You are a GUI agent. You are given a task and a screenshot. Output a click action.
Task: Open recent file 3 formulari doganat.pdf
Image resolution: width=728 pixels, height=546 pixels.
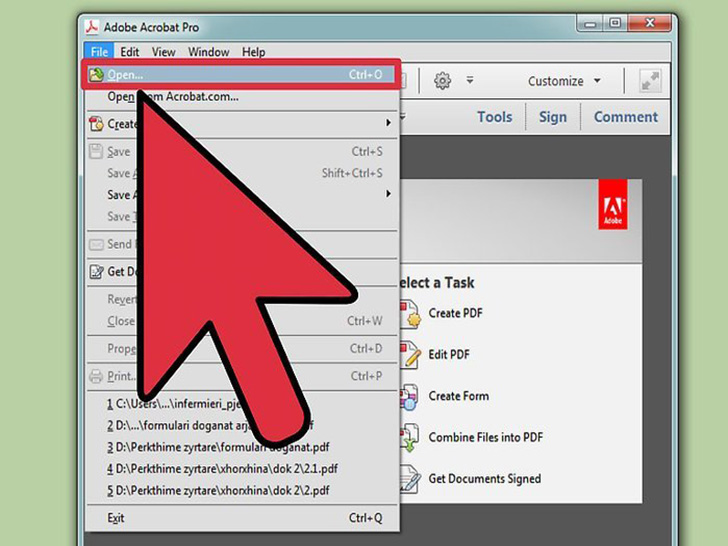[x=241, y=447]
